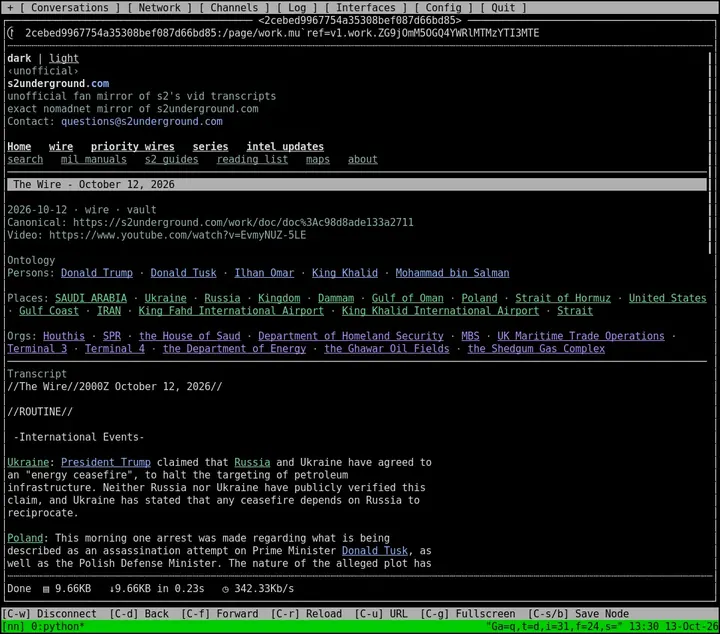Follow the Donald Tusk link under Persons
This screenshot has width=720, height=634.
(x=183, y=273)
